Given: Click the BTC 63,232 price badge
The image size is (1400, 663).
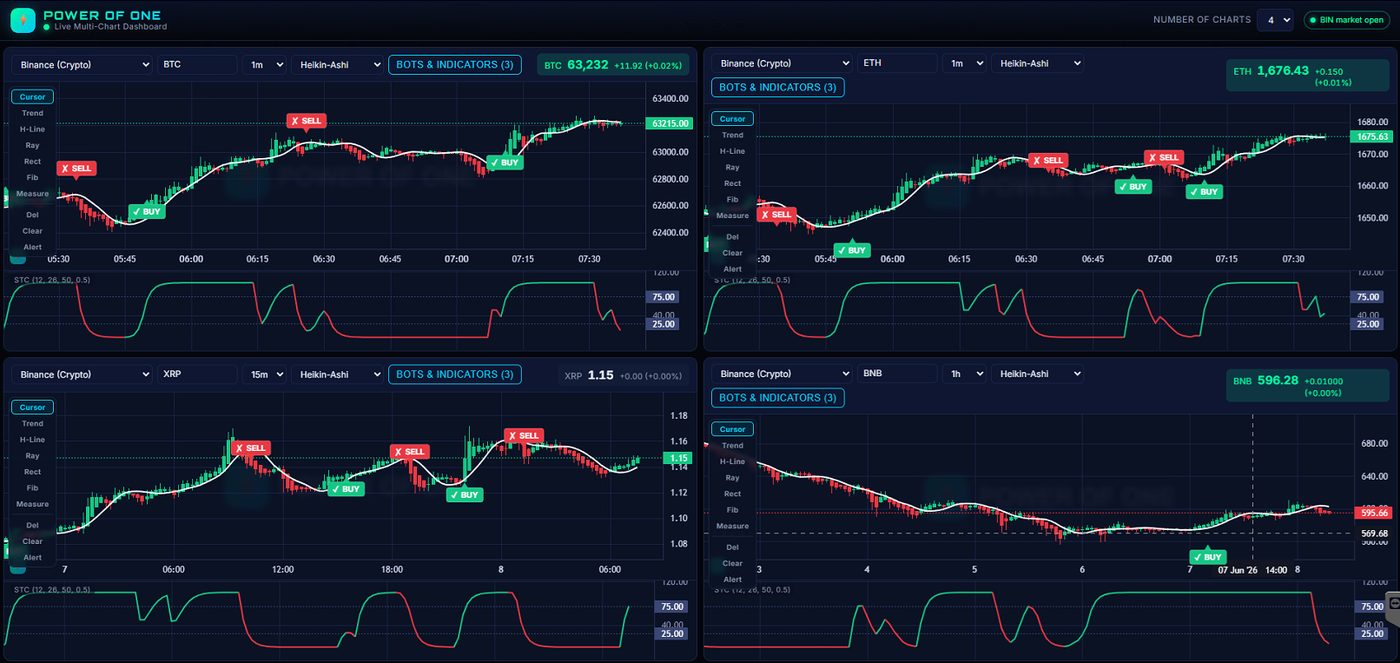Looking at the screenshot, I should (x=613, y=65).
